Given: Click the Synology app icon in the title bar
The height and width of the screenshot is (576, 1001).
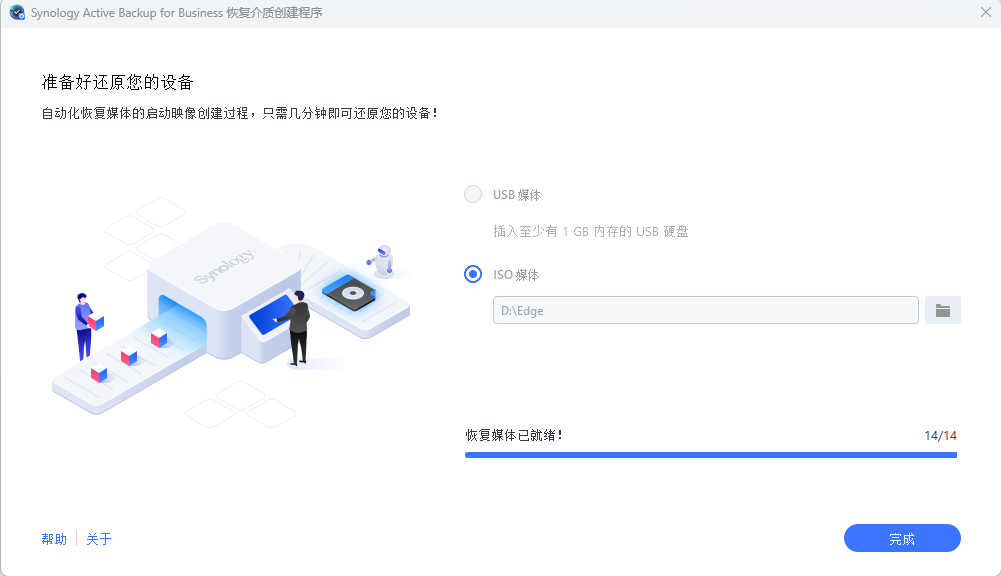Looking at the screenshot, I should tap(16, 13).
